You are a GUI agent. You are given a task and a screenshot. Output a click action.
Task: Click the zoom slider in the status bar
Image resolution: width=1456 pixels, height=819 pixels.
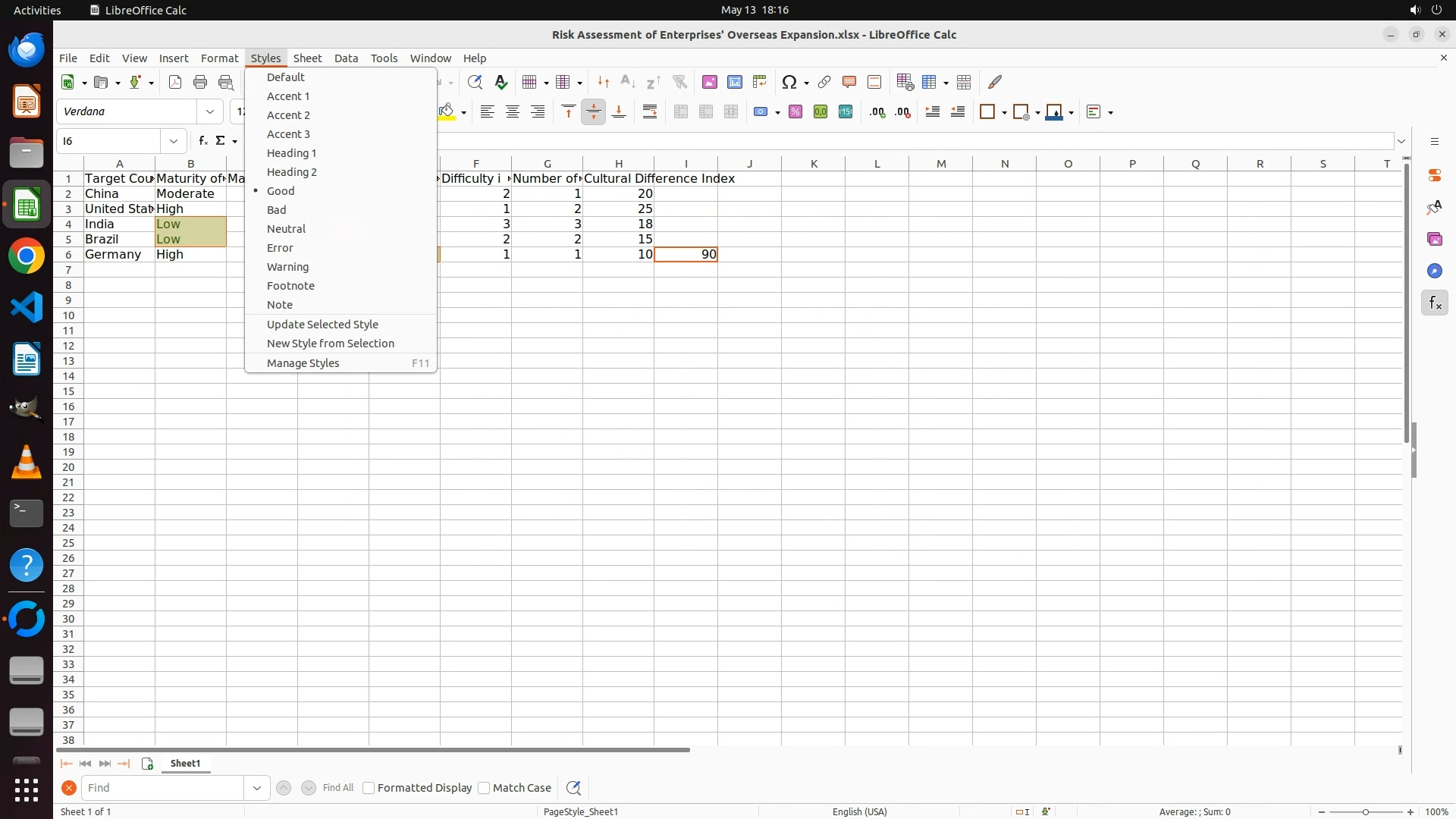point(1365,812)
